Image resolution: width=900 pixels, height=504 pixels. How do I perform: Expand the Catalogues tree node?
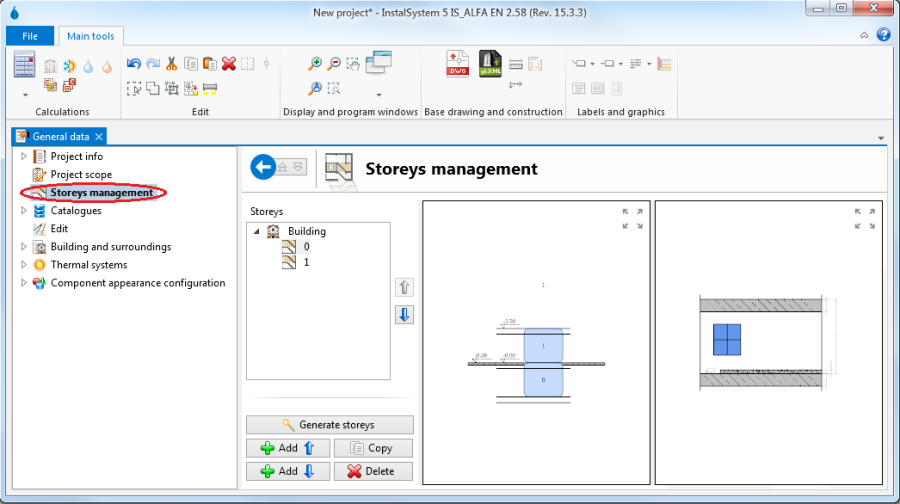25,211
